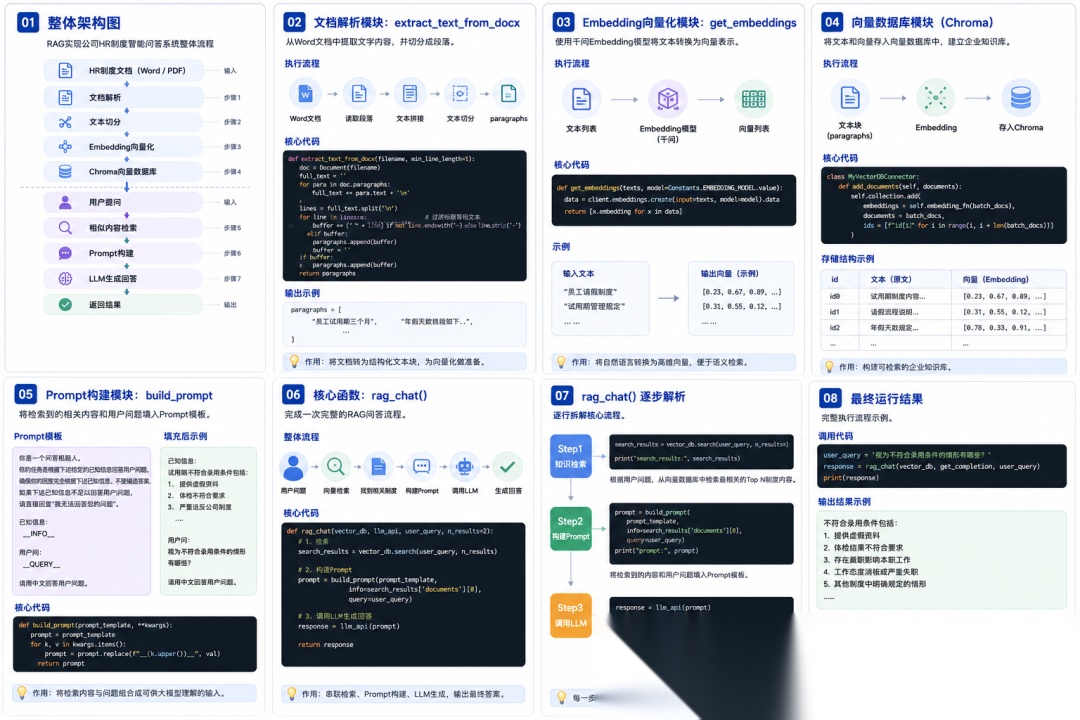Click the green Embedding icon in panel 04
The width and height of the screenshot is (1080, 720).
tap(935, 98)
